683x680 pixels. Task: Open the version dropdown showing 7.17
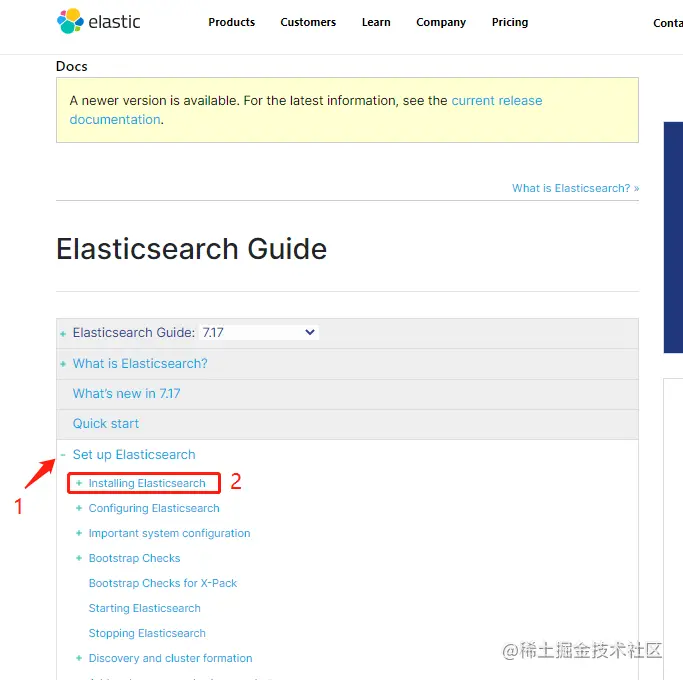[x=259, y=332]
